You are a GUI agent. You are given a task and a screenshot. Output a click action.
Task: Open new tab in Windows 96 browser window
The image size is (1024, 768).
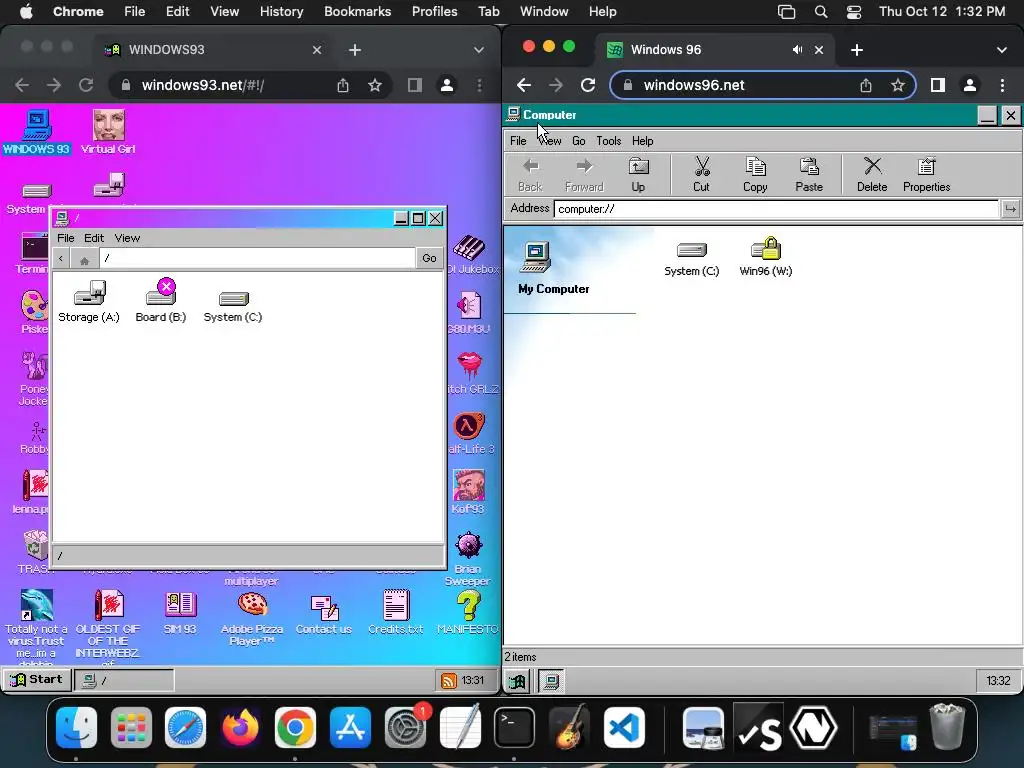click(x=857, y=50)
